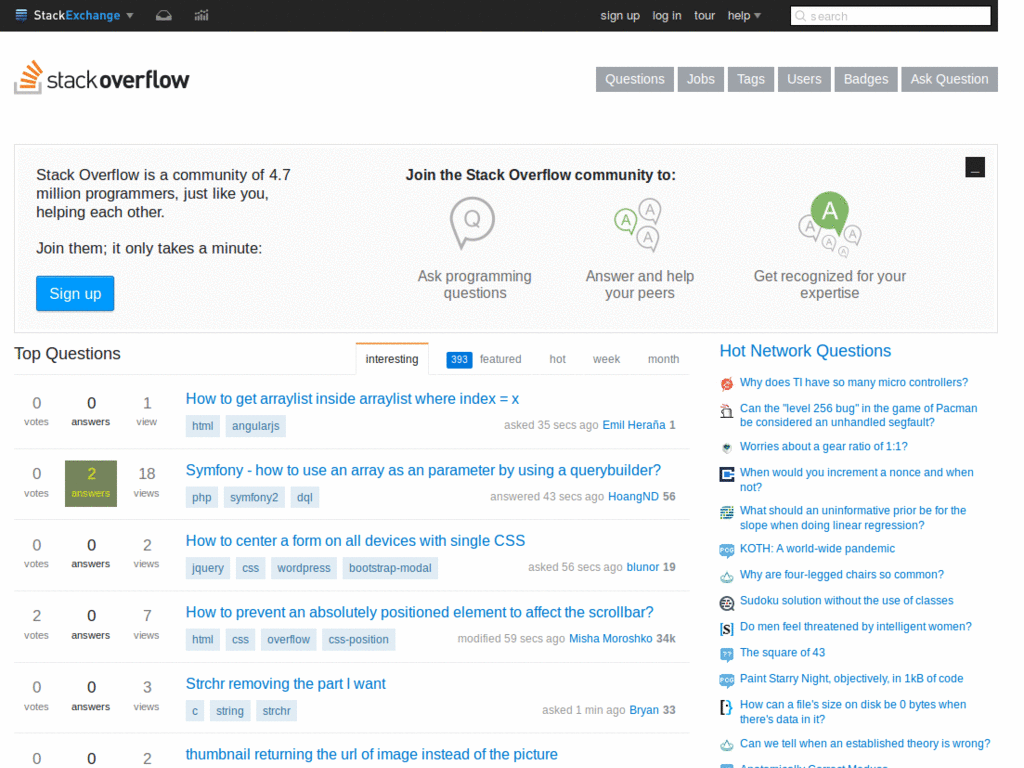Minimize the community join banner
1024x768 pixels.
click(x=974, y=167)
